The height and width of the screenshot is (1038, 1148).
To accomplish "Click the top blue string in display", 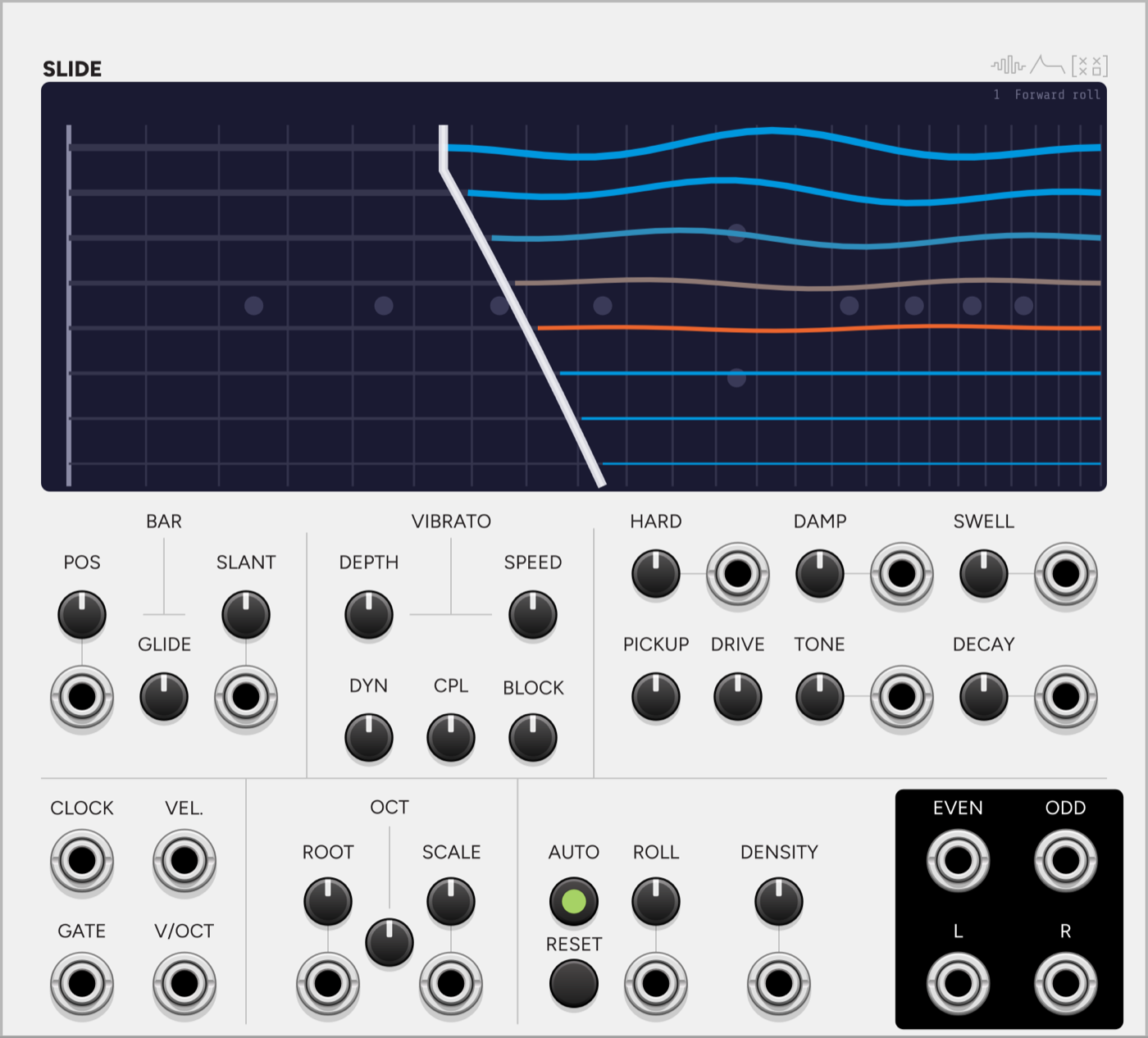I will [774, 131].
